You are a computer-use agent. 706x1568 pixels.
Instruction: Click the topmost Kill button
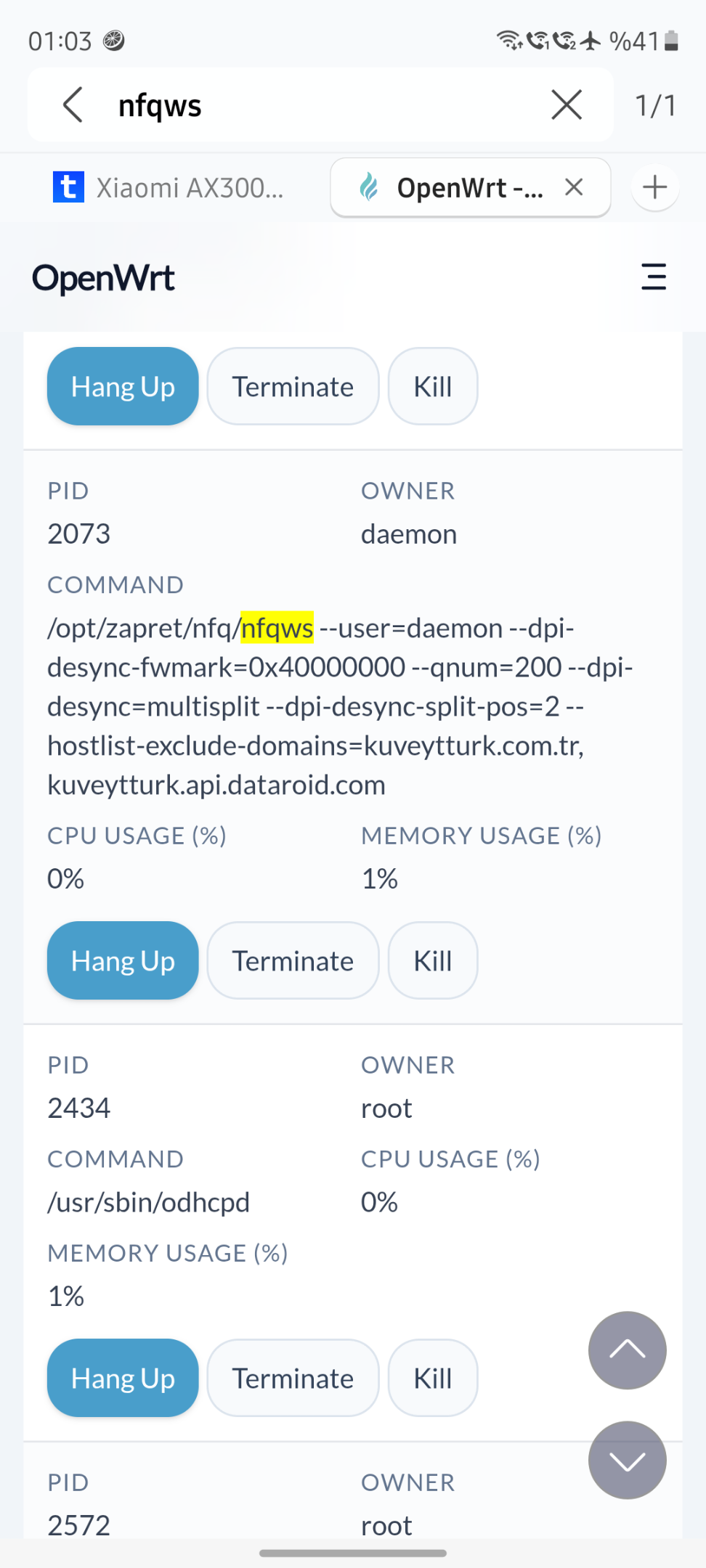coord(433,386)
